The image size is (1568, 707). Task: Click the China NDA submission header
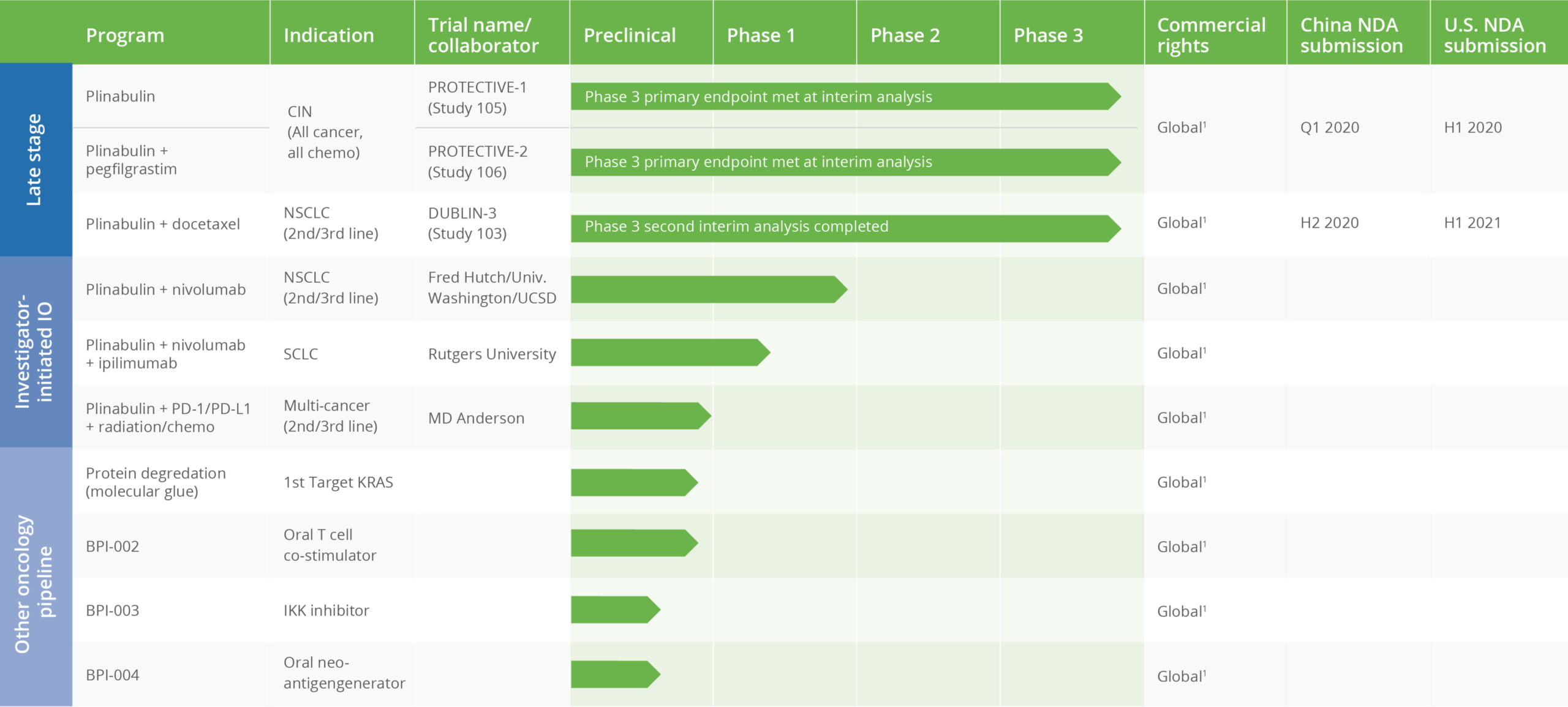tap(1351, 36)
